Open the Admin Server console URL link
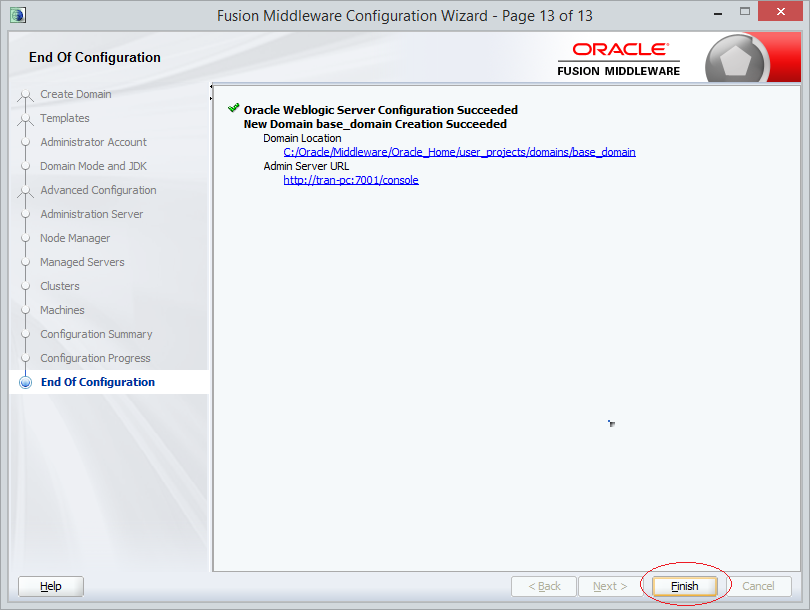This screenshot has height=610, width=810. [351, 180]
